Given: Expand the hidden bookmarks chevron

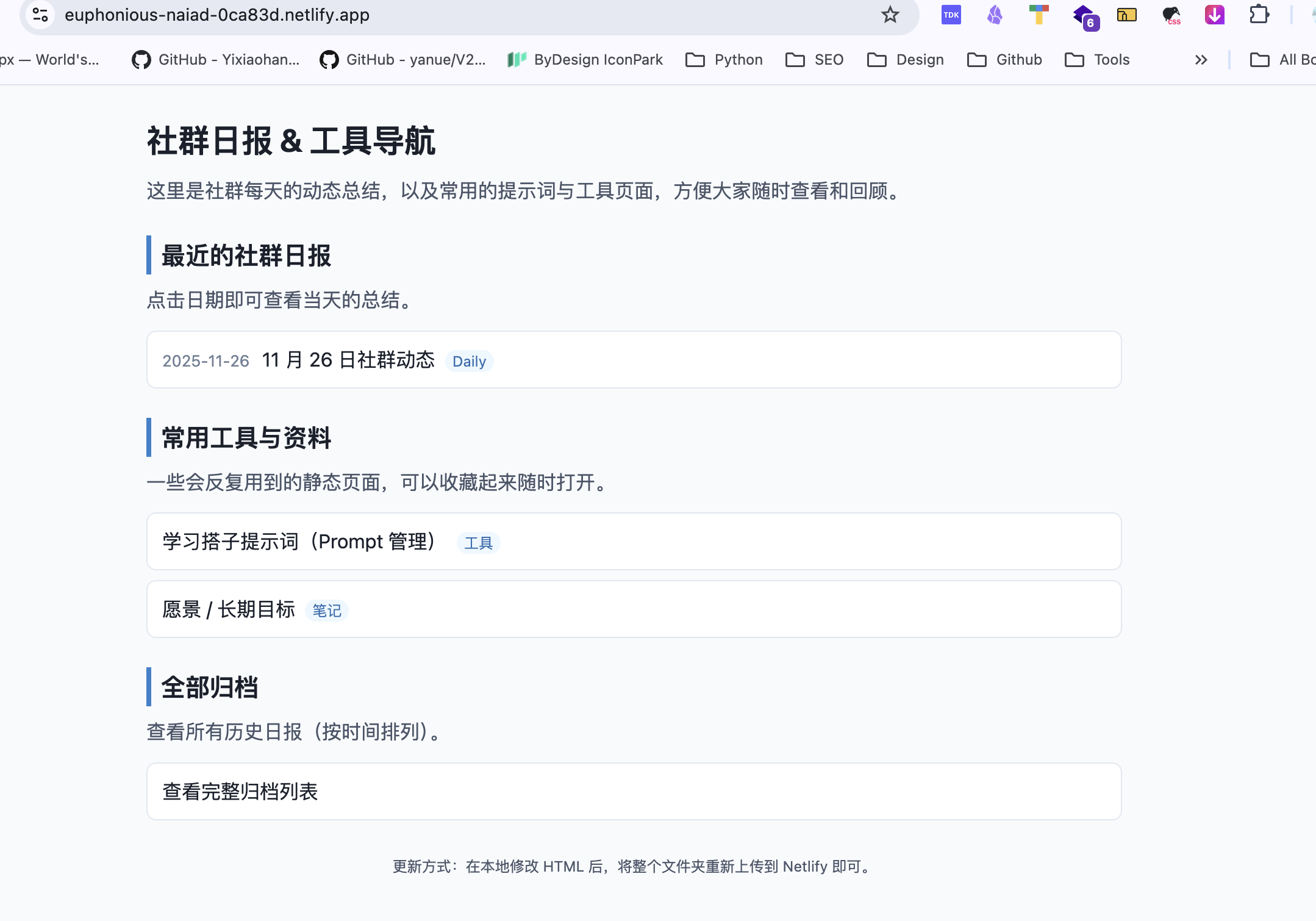Looking at the screenshot, I should point(1200,59).
